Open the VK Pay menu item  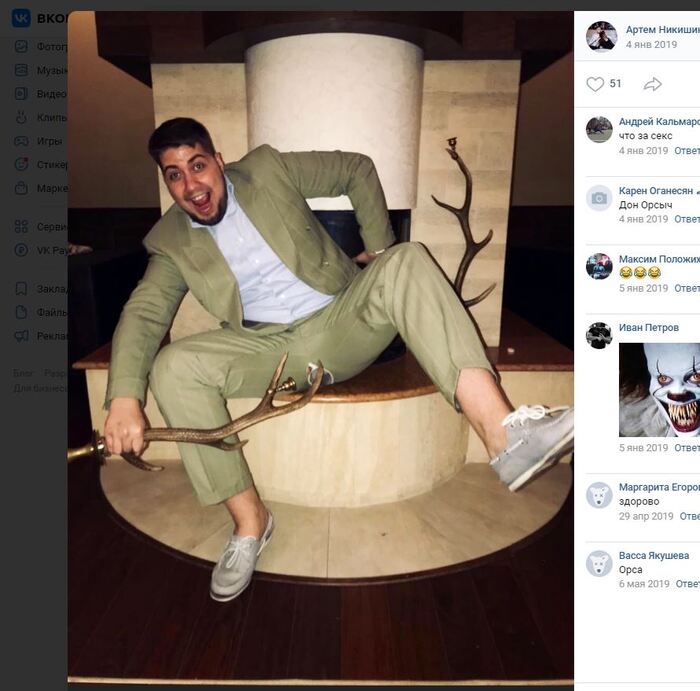pos(51,250)
